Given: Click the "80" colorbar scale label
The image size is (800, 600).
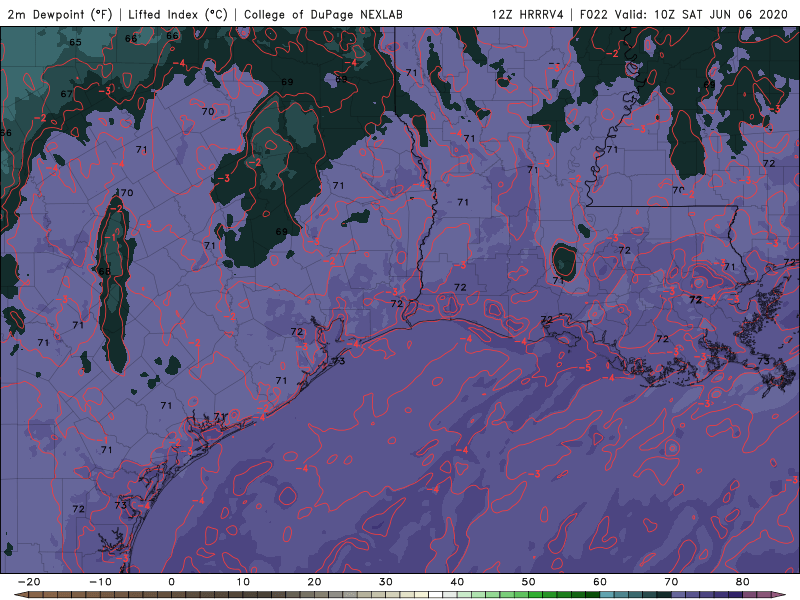Looking at the screenshot, I should click(x=743, y=582).
